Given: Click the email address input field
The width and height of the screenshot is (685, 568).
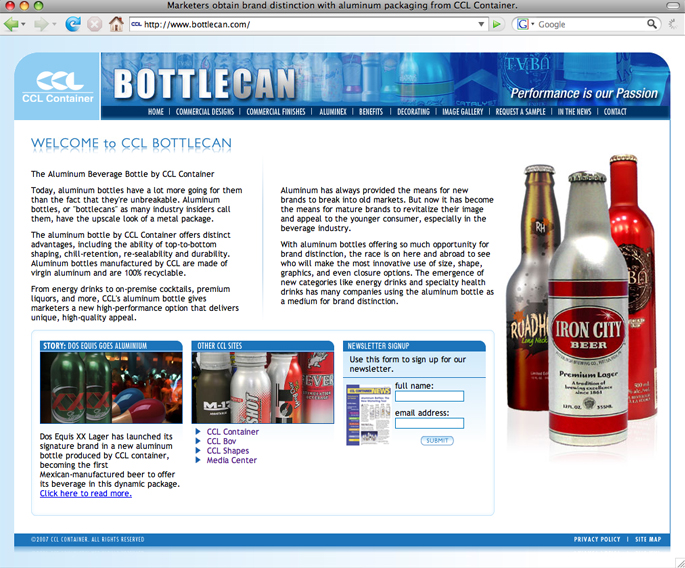Looking at the screenshot, I should (429, 423).
